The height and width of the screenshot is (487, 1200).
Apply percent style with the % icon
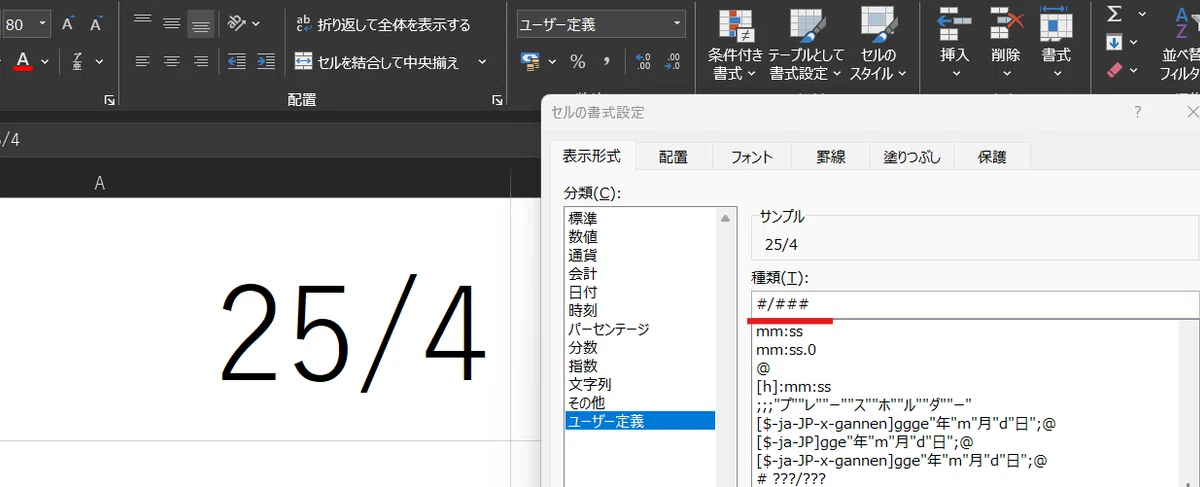point(578,62)
